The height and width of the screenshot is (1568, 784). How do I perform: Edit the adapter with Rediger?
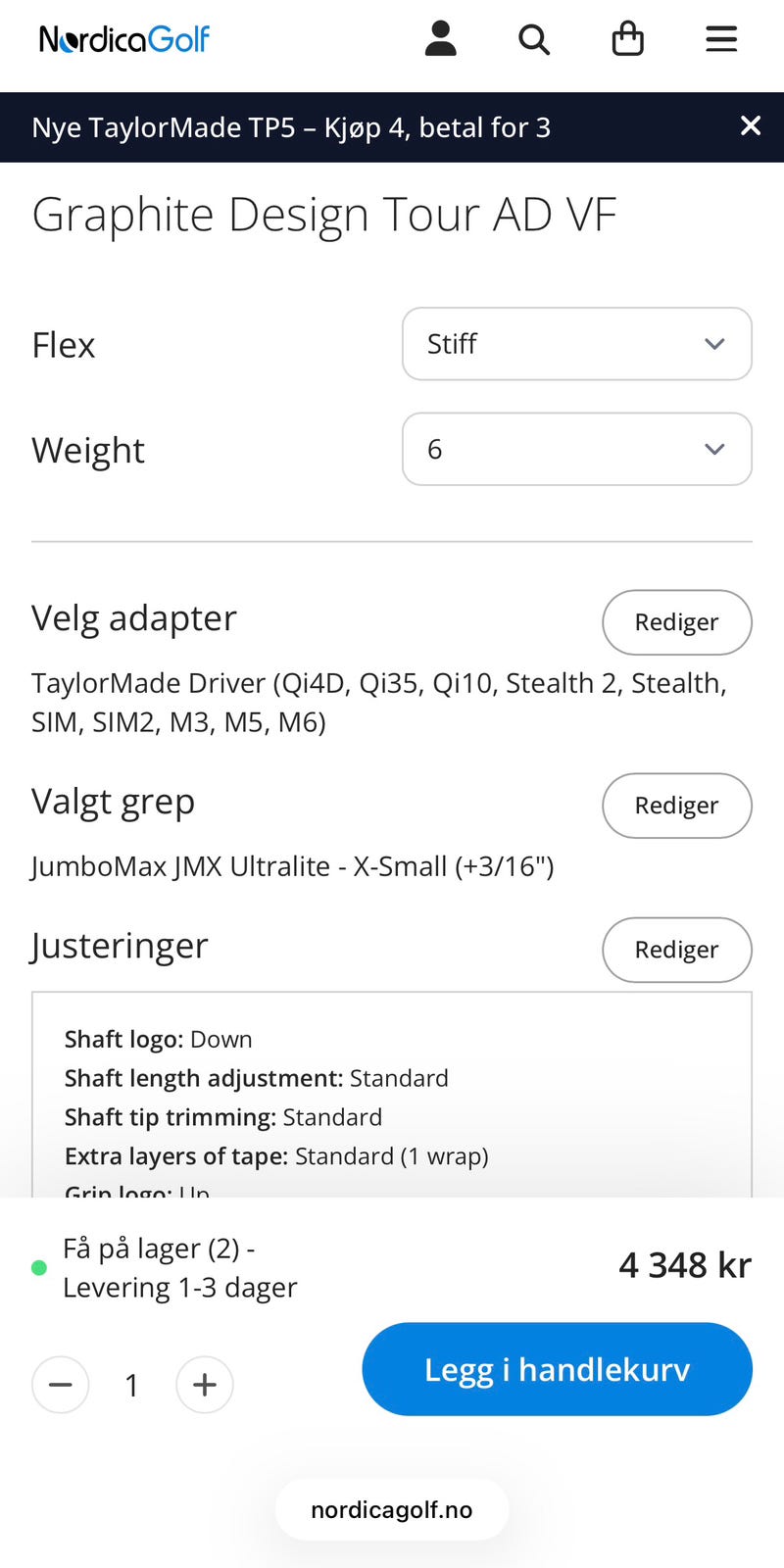tap(677, 622)
